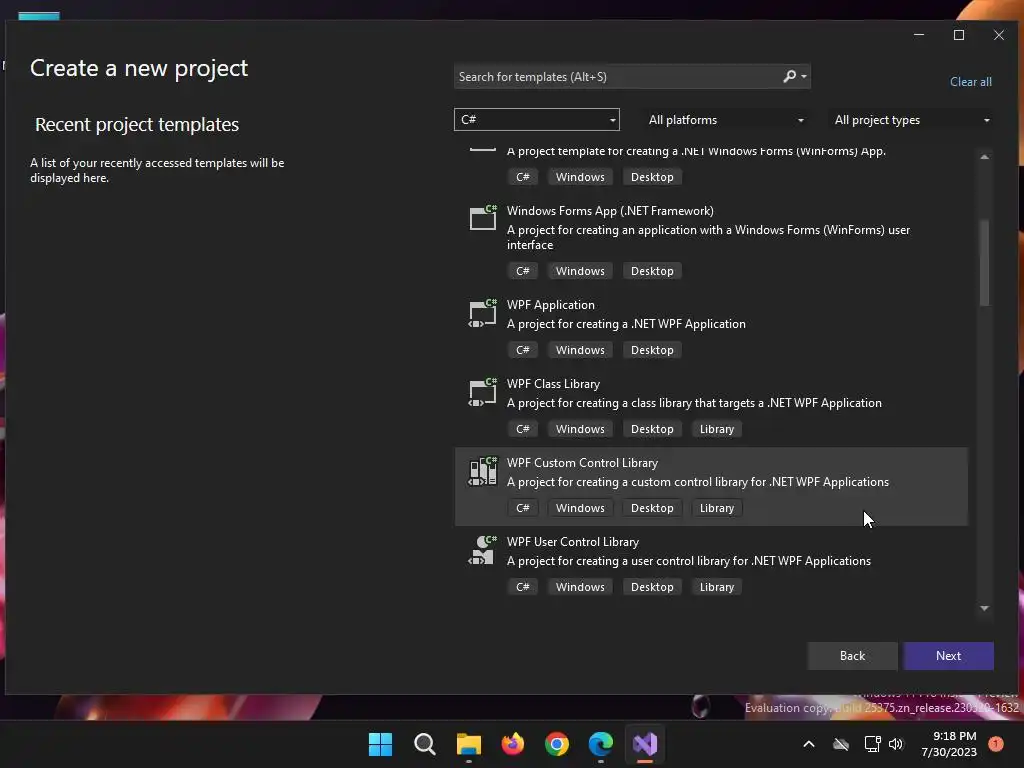Minimize the Create a new project window

tap(919, 35)
